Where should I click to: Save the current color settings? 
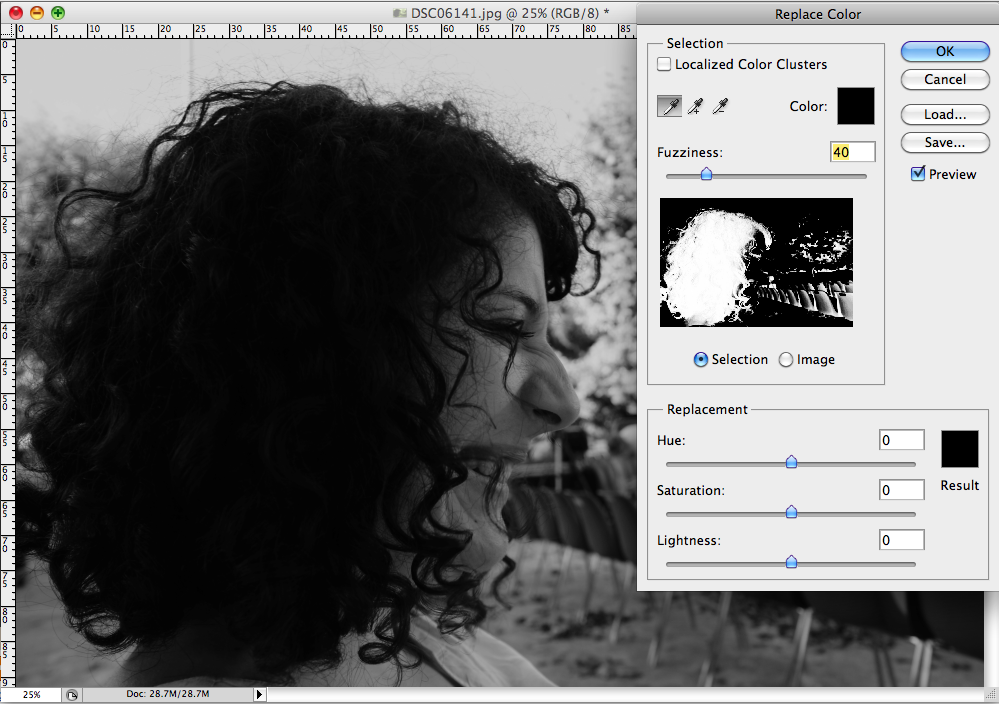(x=944, y=142)
